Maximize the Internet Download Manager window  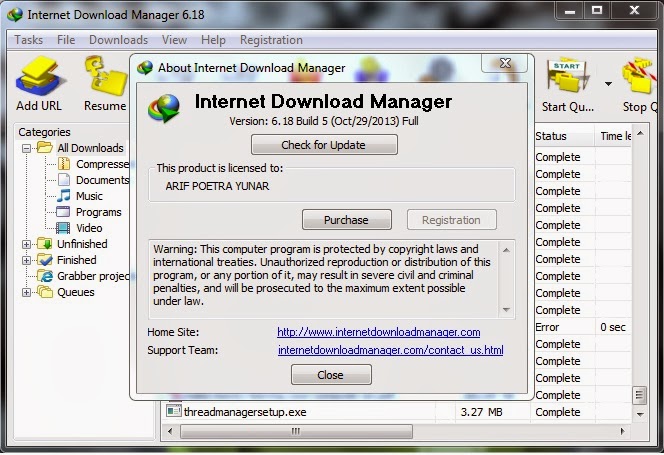coord(597,10)
